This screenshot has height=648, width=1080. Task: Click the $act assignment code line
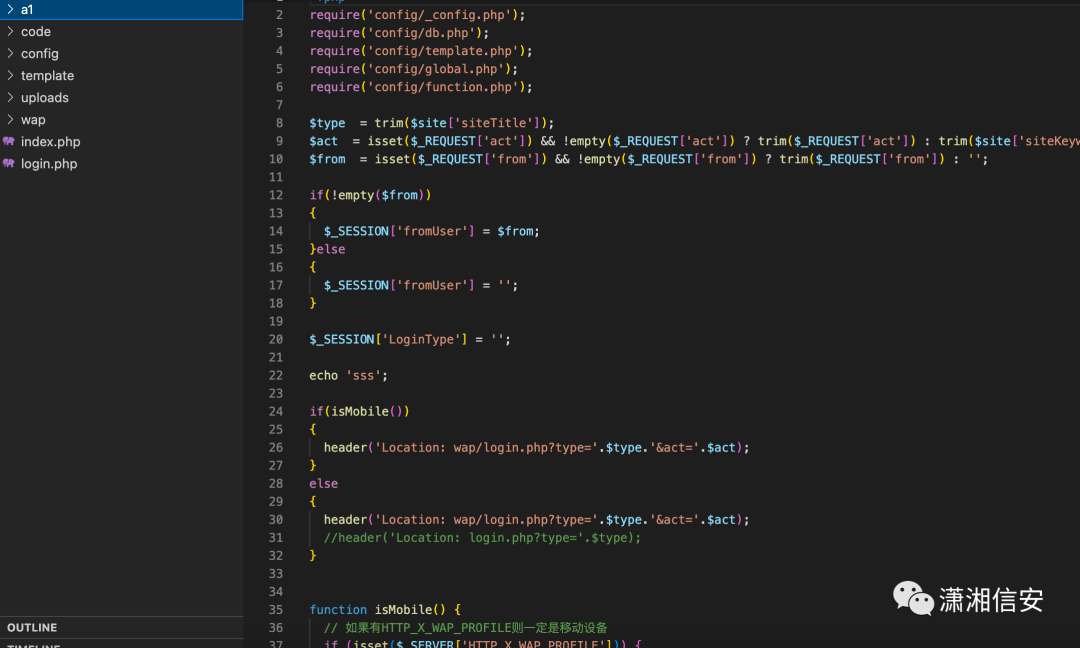tap(694, 140)
